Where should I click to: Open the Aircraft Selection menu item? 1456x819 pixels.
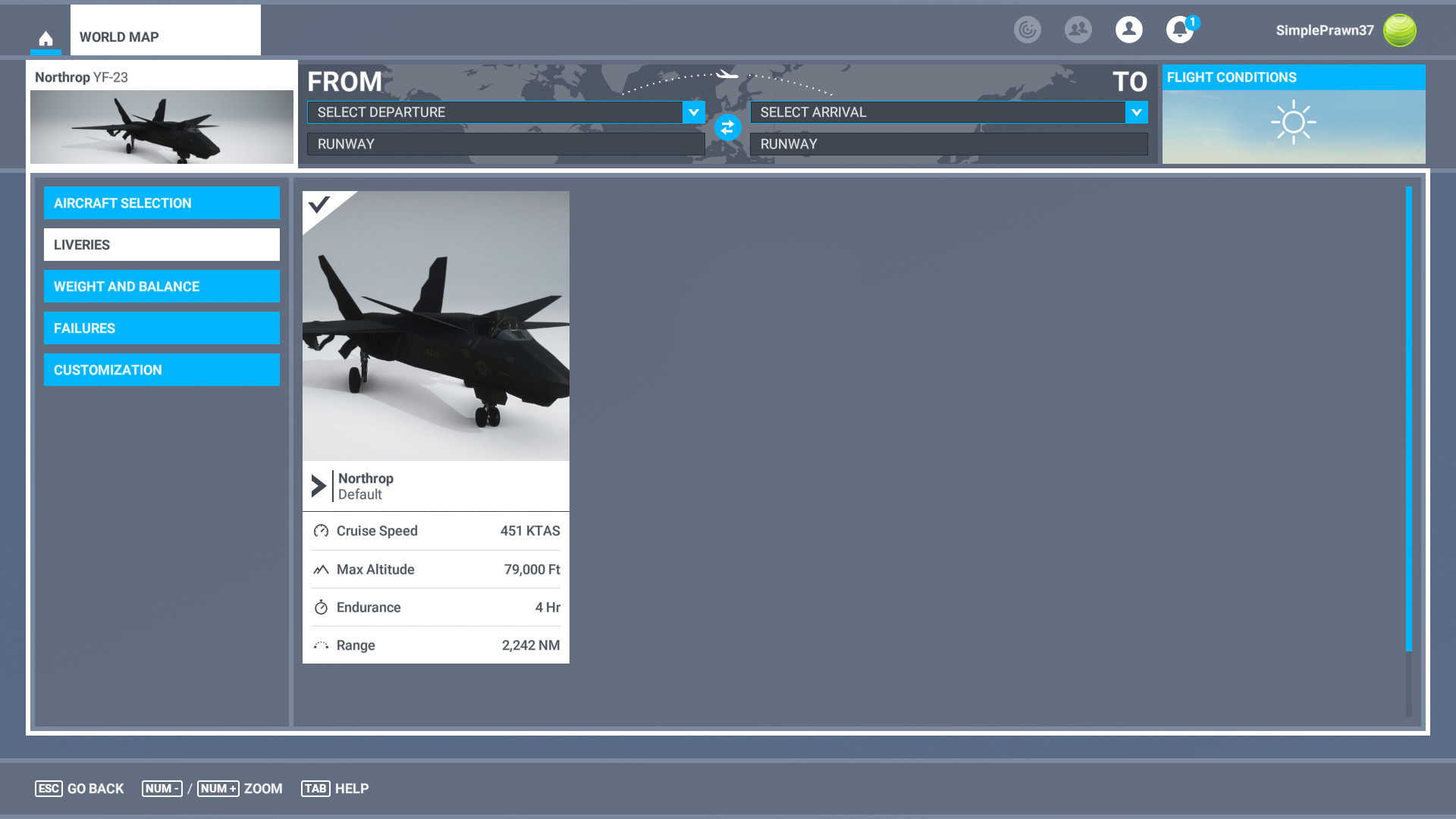point(162,203)
